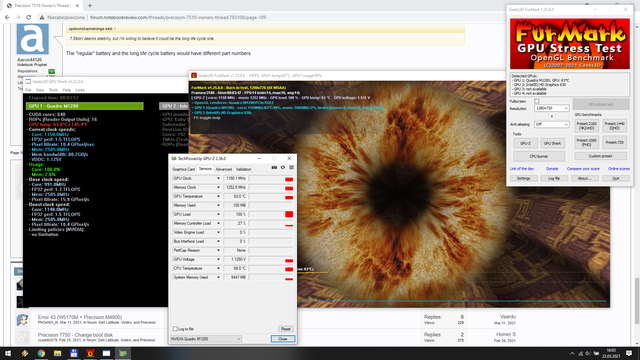Open FurMark Log file button

tap(554, 178)
